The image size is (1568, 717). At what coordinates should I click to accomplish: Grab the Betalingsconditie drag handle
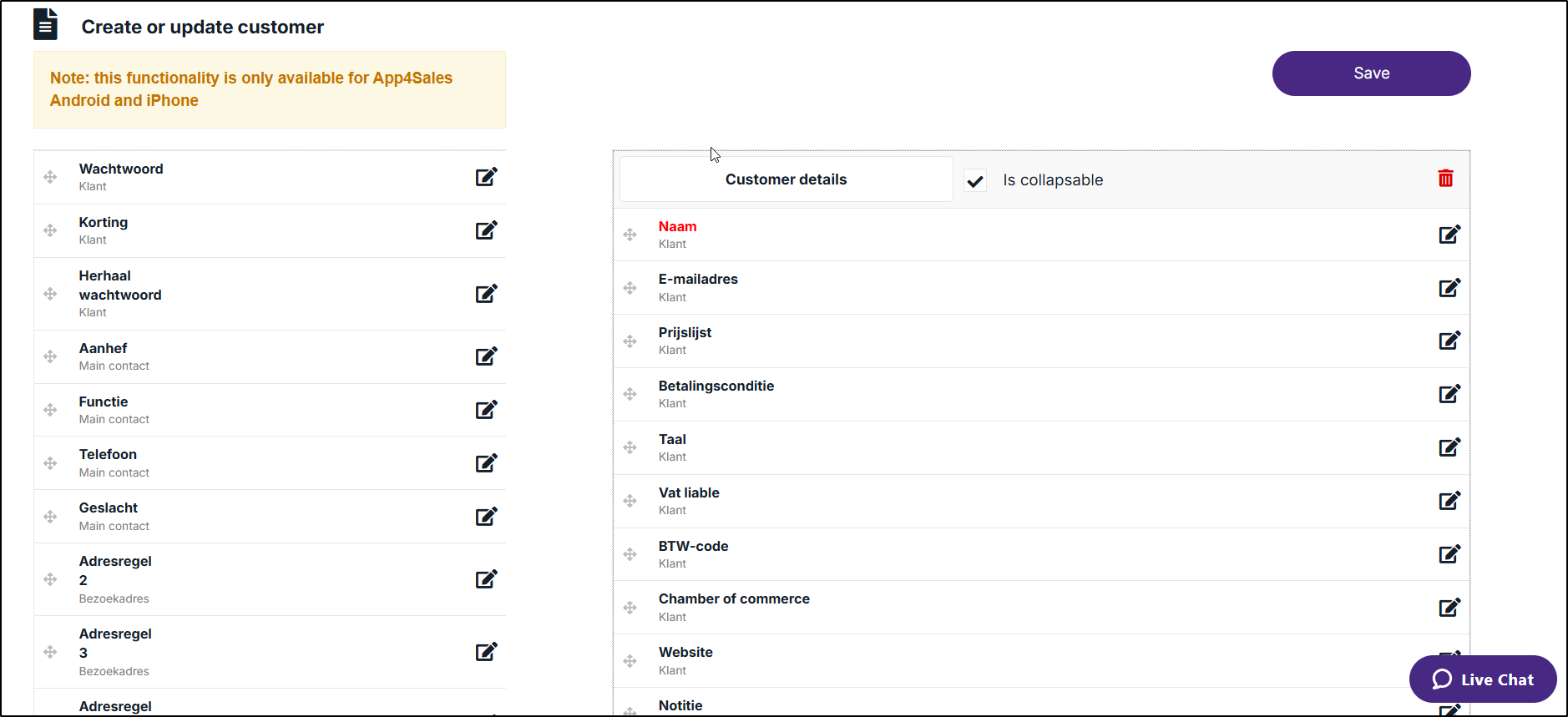click(630, 394)
